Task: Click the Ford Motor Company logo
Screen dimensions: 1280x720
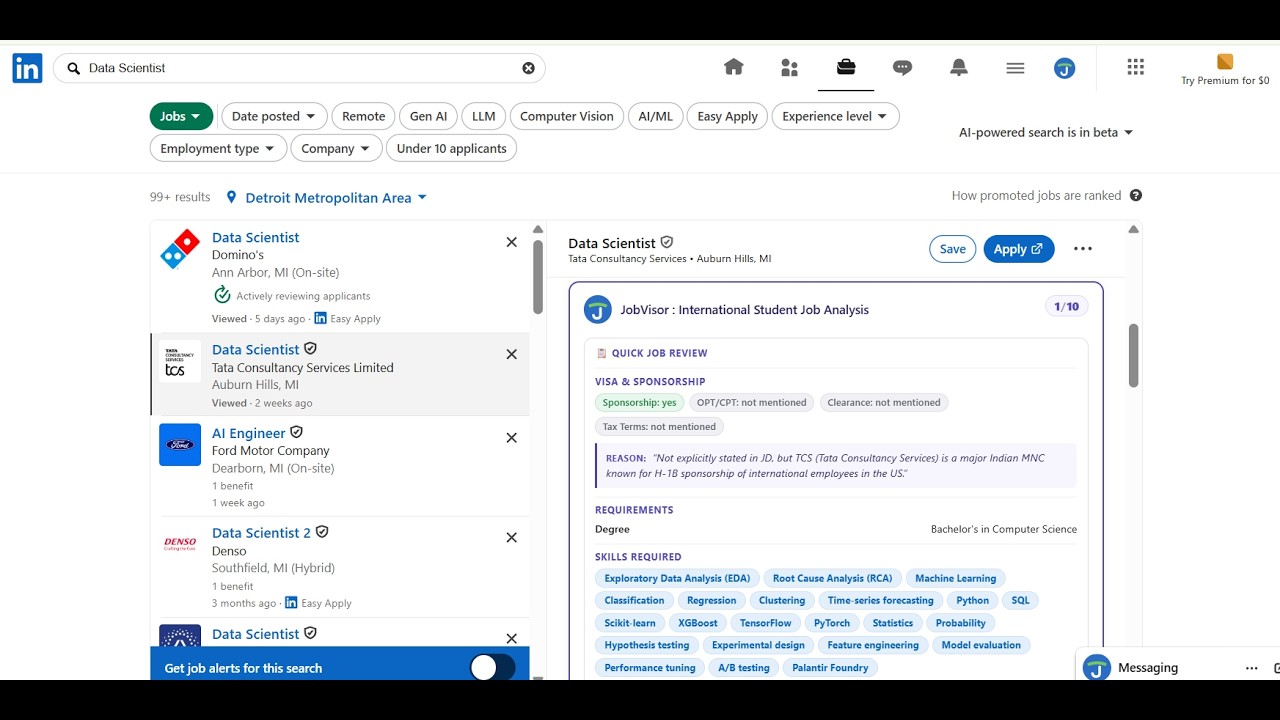Action: pyautogui.click(x=180, y=445)
